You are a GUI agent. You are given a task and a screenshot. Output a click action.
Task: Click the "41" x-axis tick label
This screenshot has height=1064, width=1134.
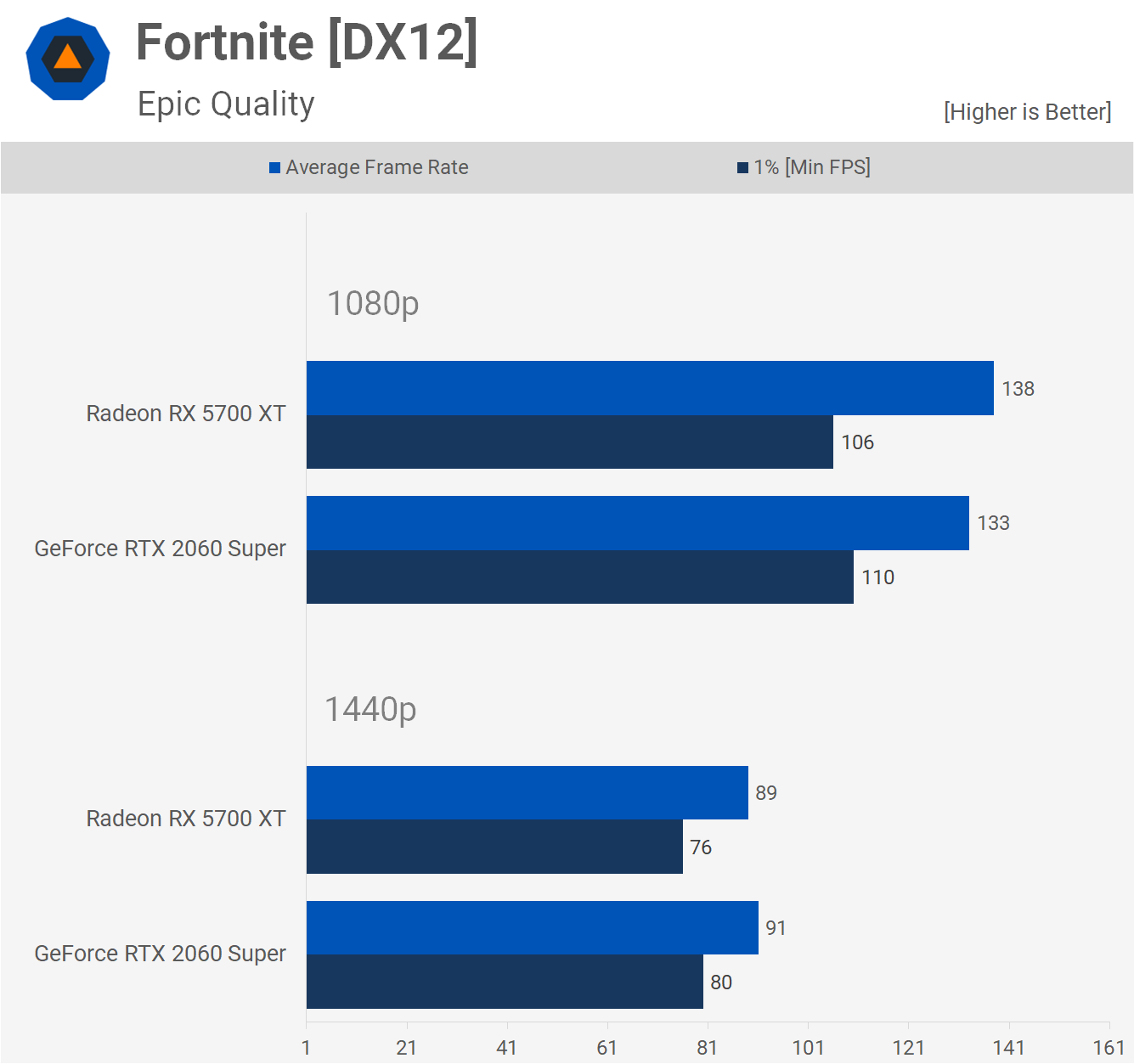(x=506, y=1048)
